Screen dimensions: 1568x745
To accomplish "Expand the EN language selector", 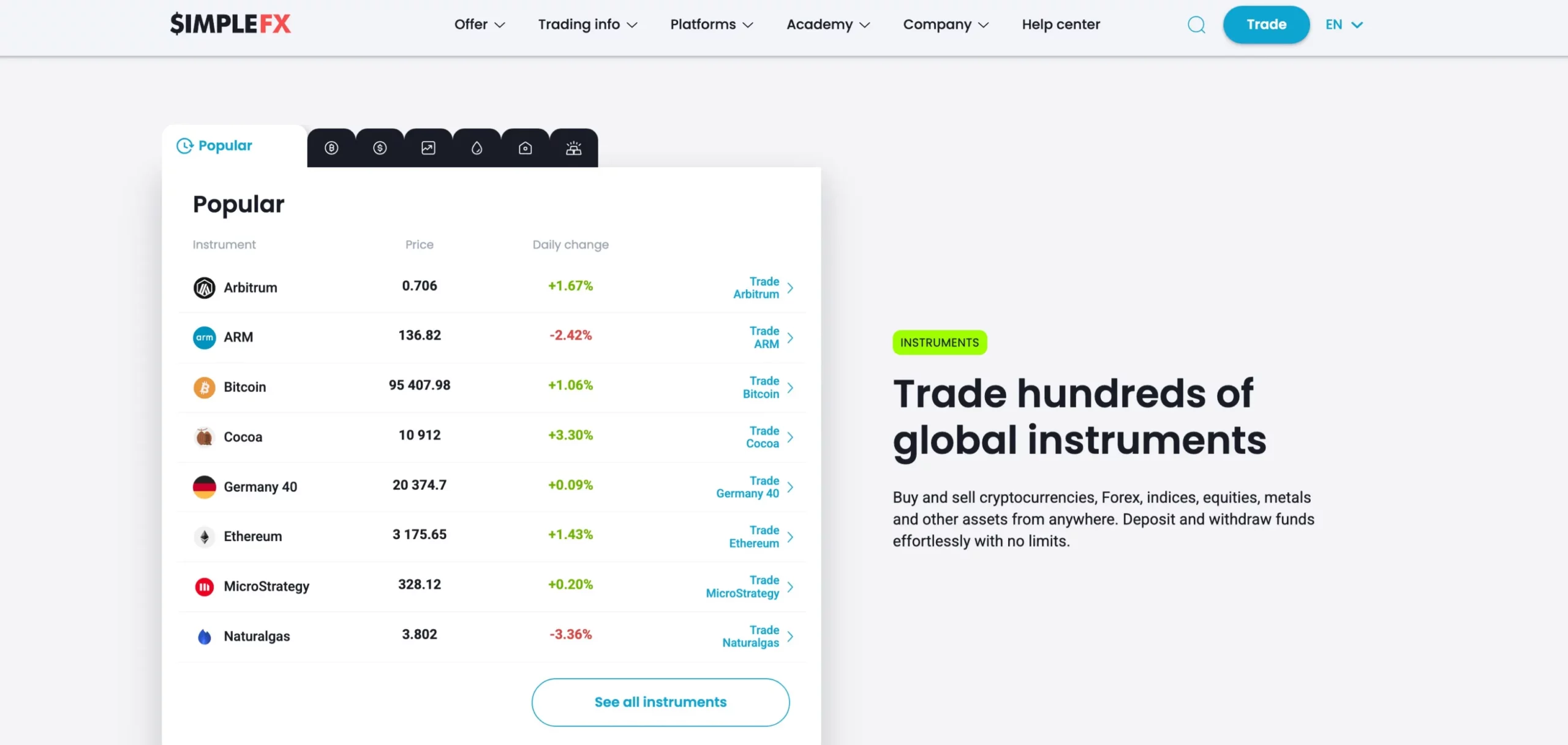I will pos(1343,24).
